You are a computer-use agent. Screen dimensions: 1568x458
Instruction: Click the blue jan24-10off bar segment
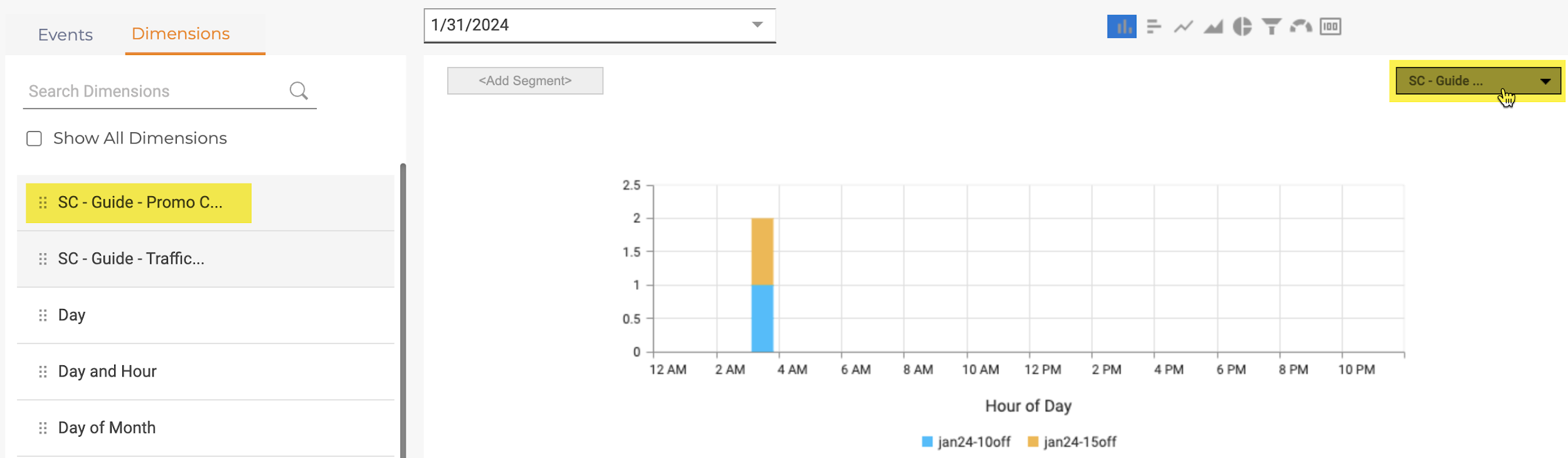[762, 318]
